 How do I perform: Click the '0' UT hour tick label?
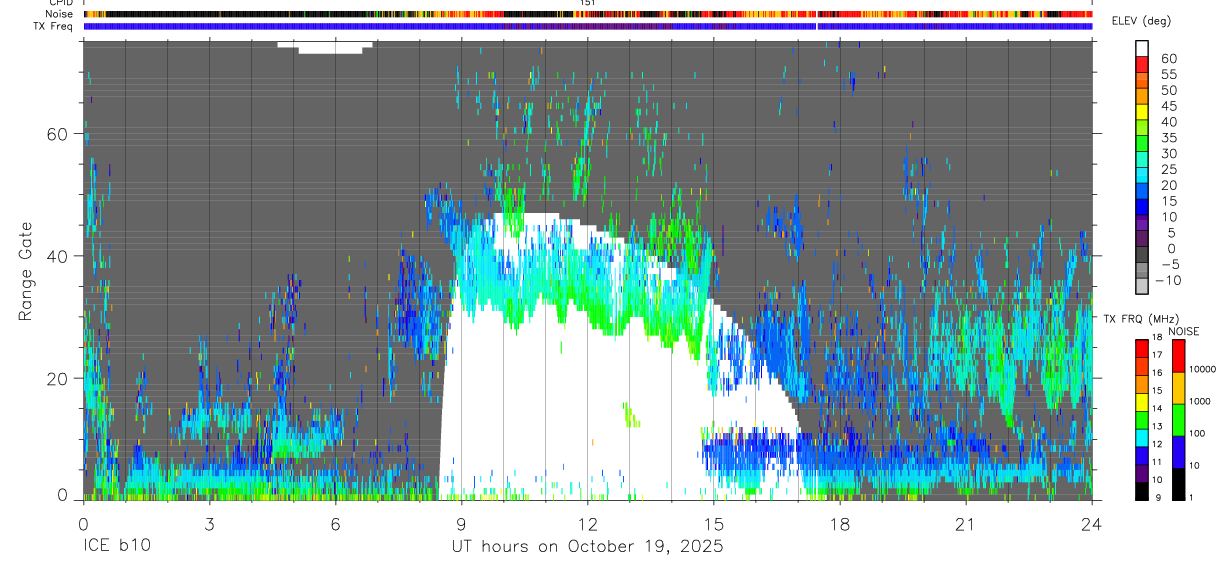pos(83,523)
